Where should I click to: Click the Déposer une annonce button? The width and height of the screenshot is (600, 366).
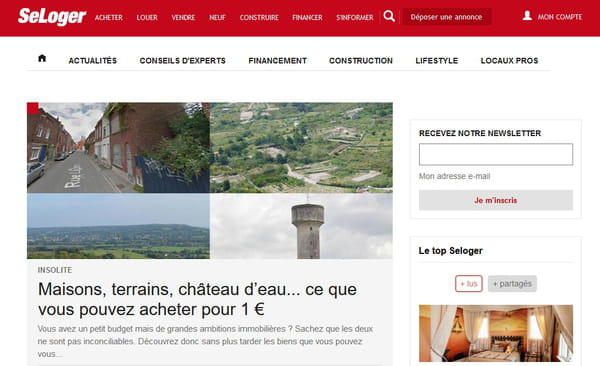pos(447,17)
